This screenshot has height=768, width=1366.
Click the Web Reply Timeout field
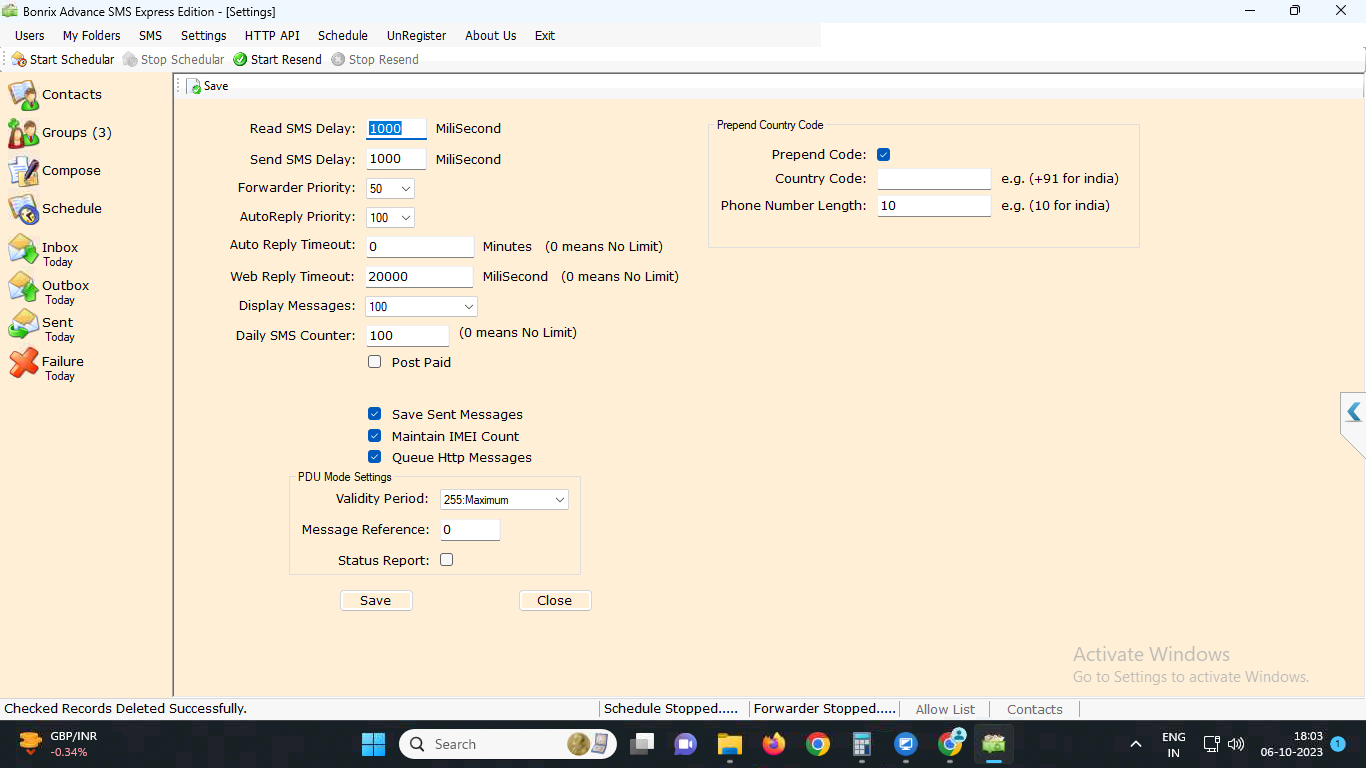tap(420, 277)
